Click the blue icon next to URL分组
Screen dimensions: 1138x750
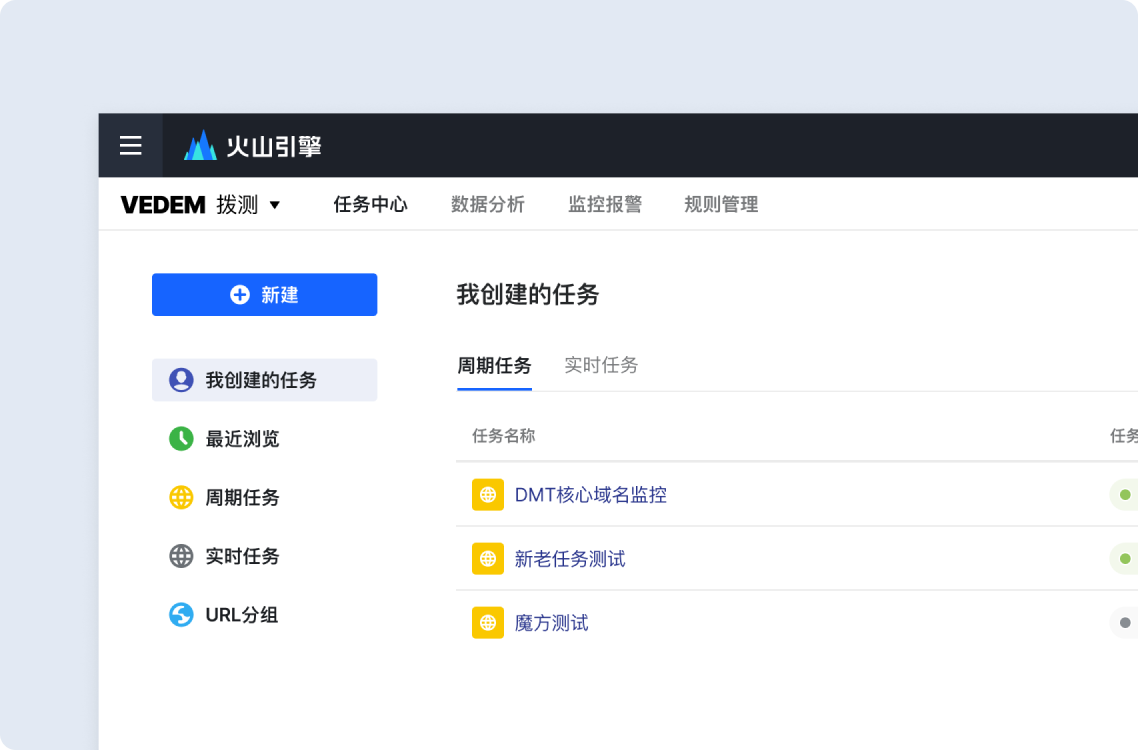click(x=180, y=615)
